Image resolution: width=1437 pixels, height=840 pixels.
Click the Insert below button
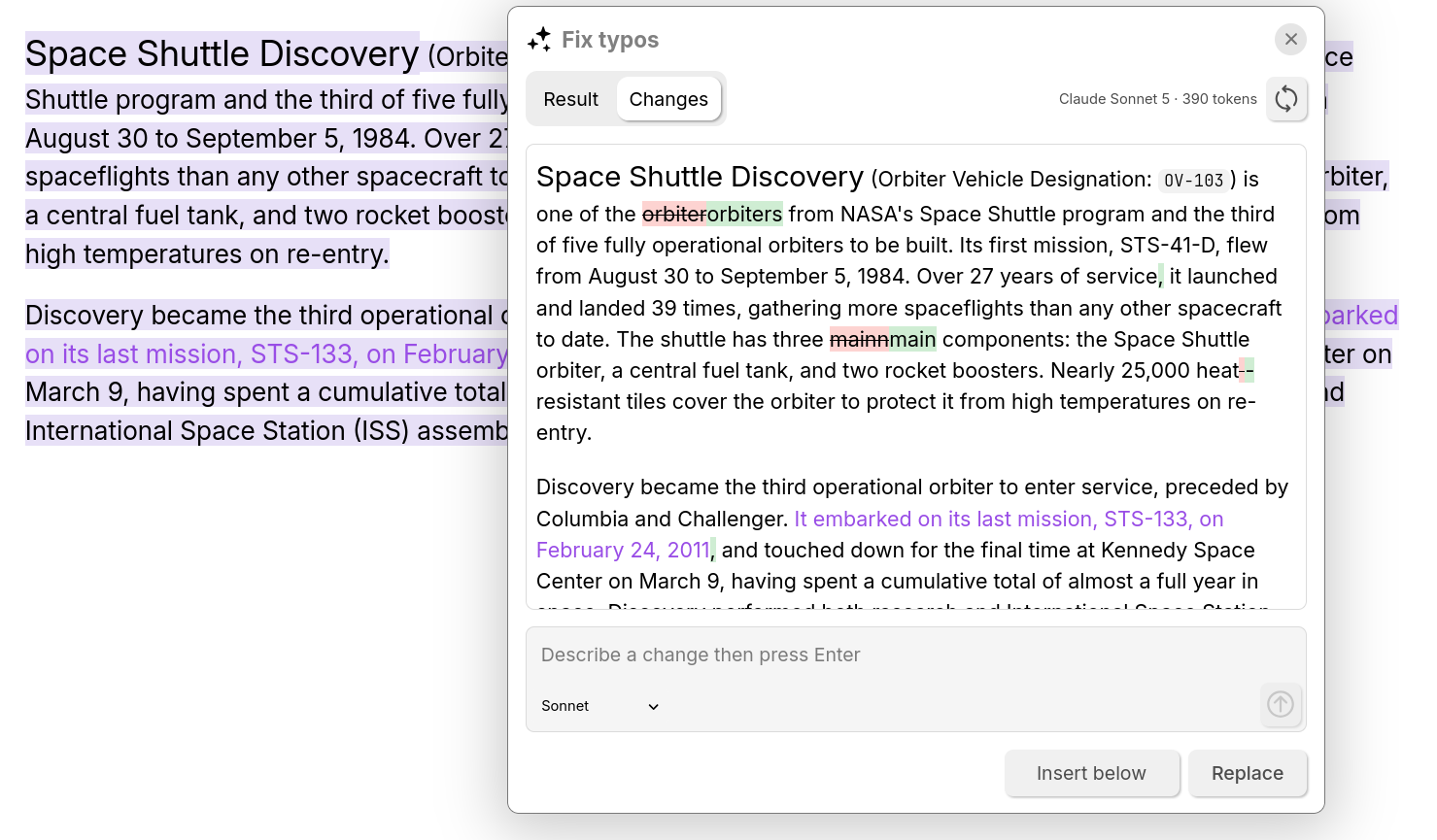(1091, 773)
